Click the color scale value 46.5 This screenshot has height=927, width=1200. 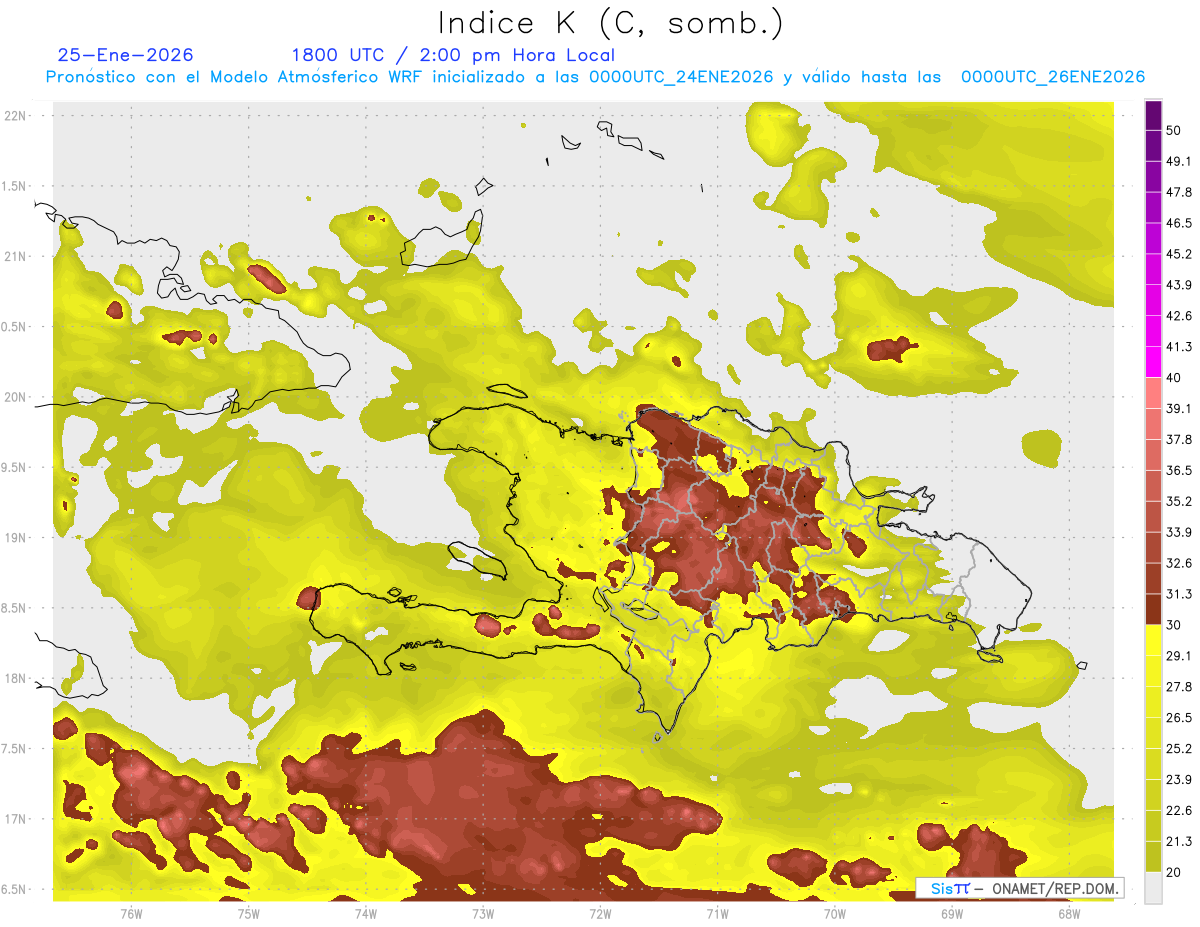(1179, 223)
